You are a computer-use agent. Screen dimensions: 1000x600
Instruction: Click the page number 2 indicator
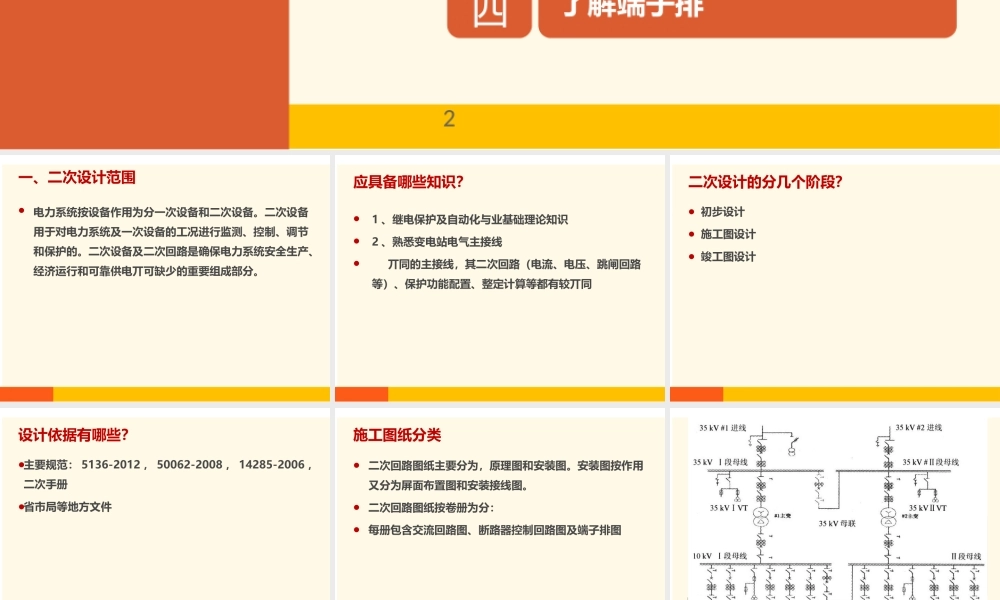[448, 119]
